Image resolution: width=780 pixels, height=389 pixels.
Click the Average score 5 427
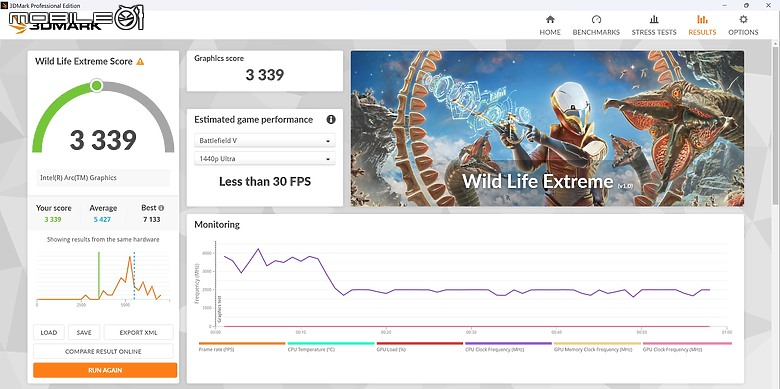point(102,219)
